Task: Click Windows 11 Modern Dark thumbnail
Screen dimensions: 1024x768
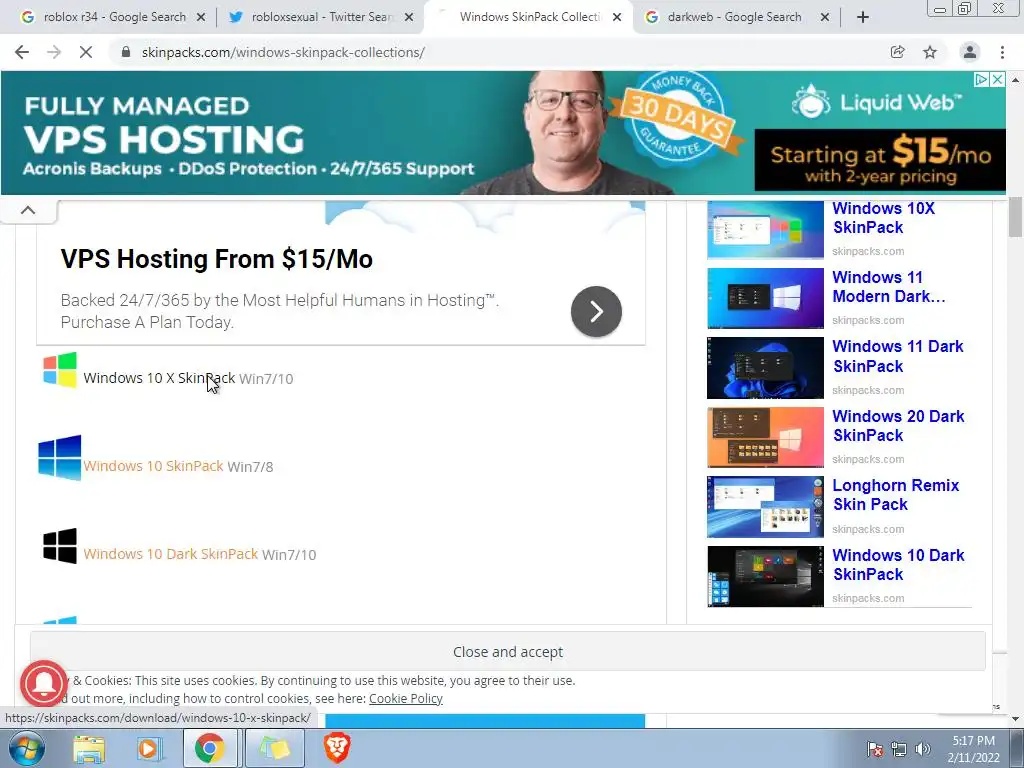Action: (x=765, y=298)
